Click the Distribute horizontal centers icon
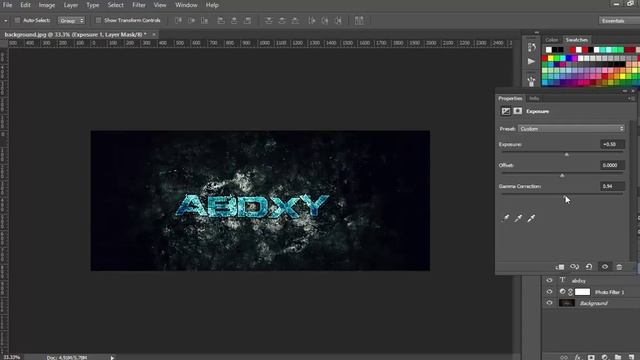Viewport: 640px width, 360px height. coord(325,20)
